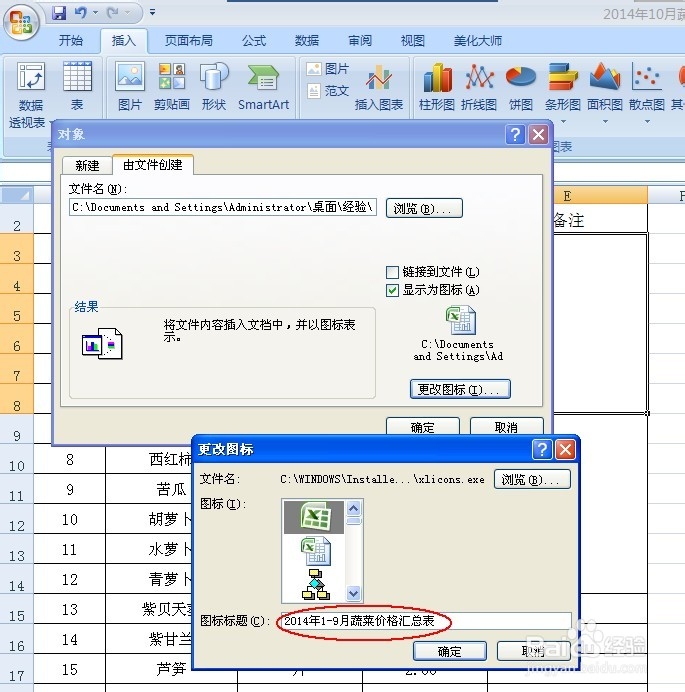Cancel the 更改图标 dialog with 取消
Screen dimensions: 685x692
533,651
